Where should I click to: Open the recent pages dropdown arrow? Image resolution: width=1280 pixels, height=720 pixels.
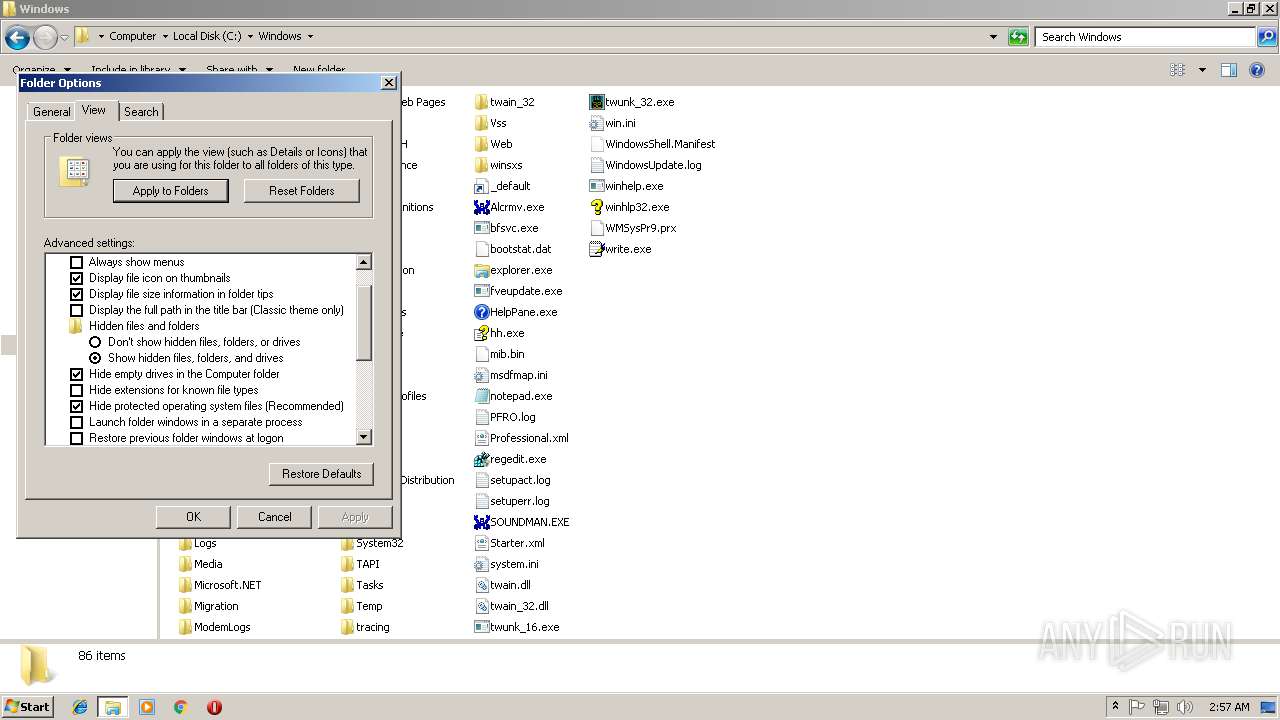[65, 38]
